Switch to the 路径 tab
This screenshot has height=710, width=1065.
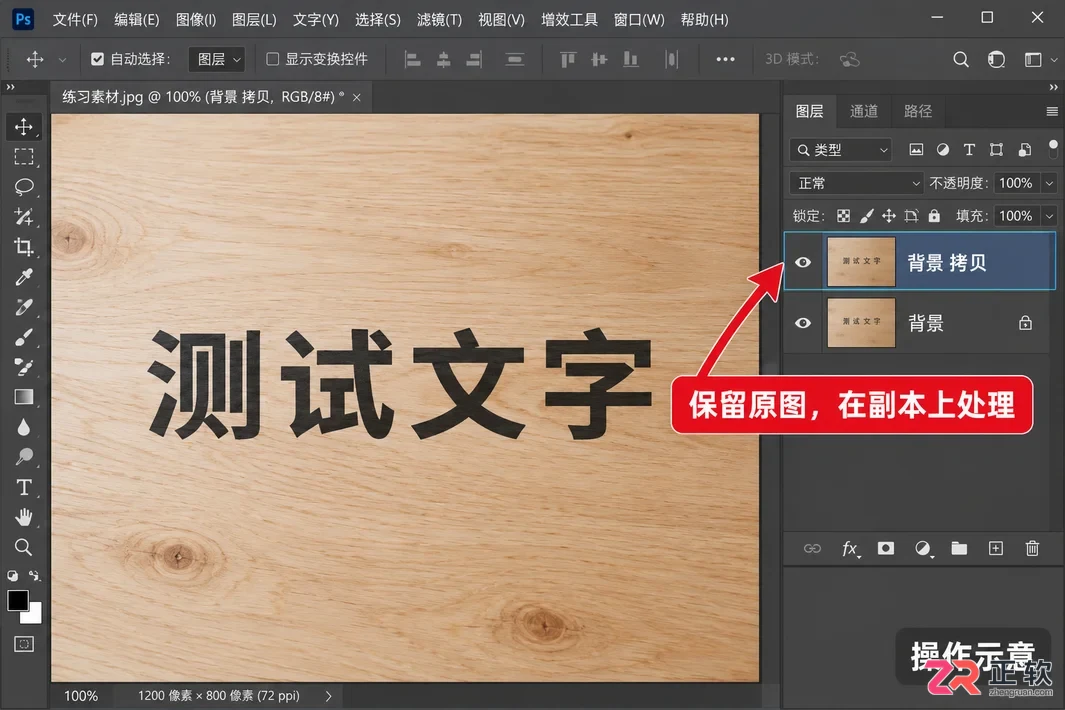[918, 111]
